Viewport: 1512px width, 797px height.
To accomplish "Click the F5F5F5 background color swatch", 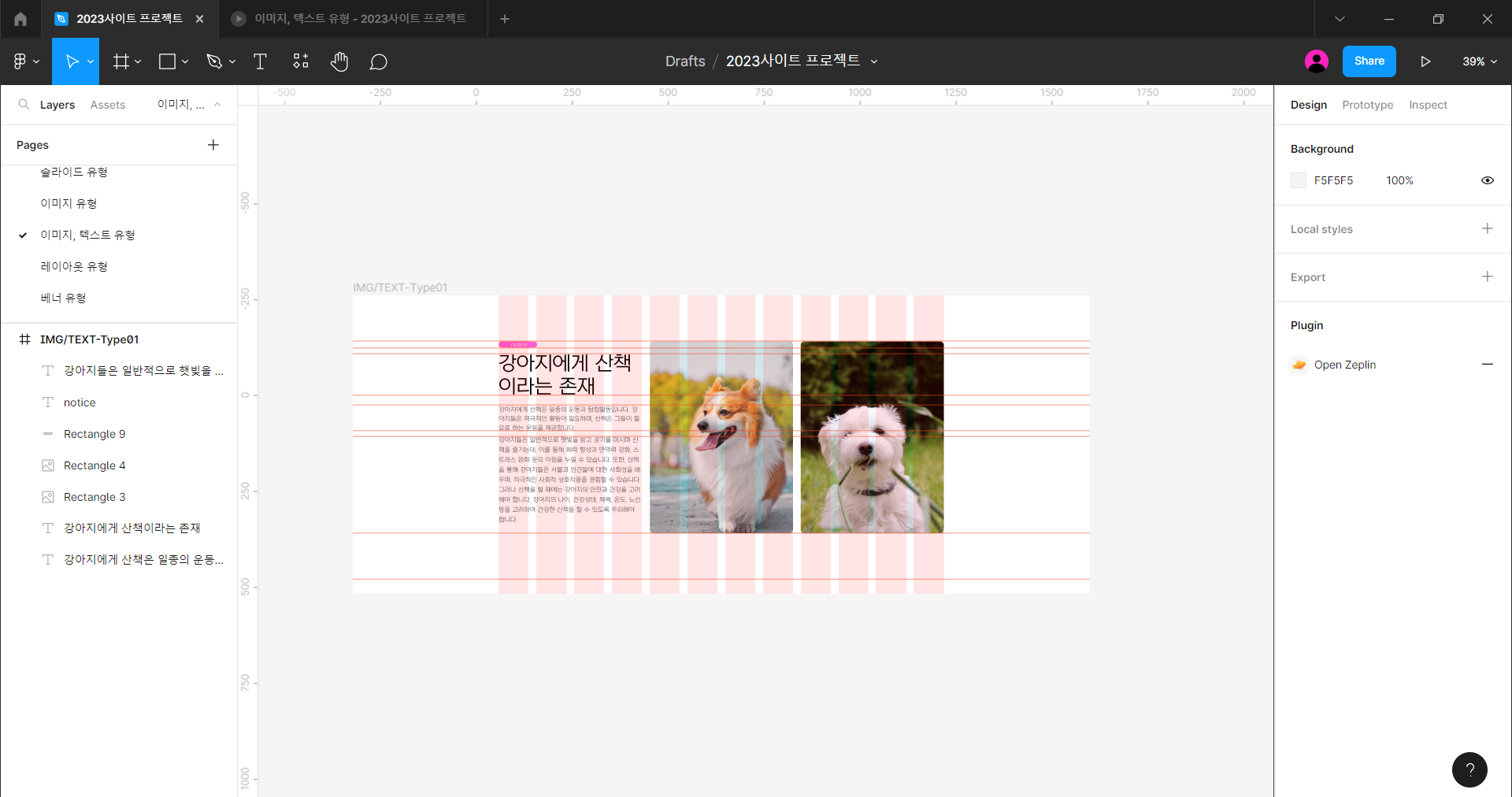I will (1299, 180).
